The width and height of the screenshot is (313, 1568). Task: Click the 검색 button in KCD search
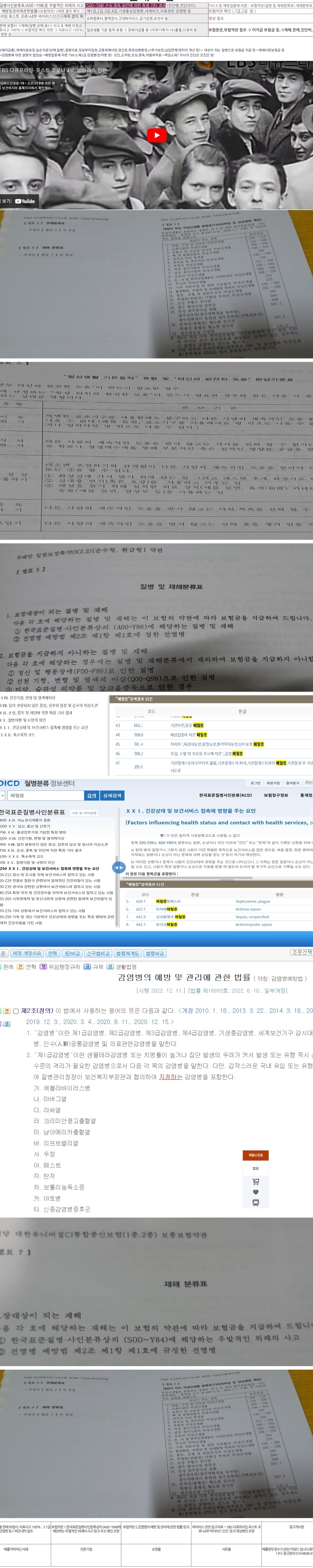click(92, 795)
